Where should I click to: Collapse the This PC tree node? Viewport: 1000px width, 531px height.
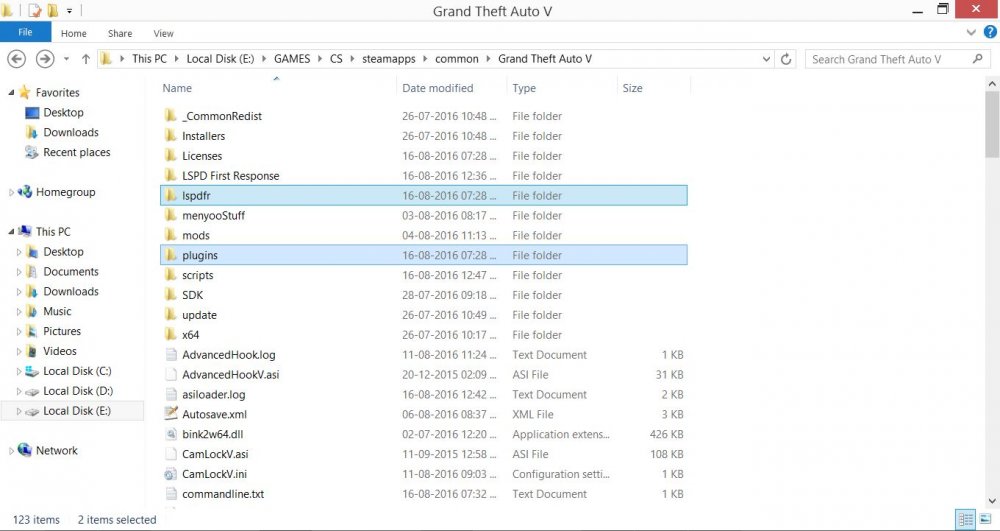11,231
